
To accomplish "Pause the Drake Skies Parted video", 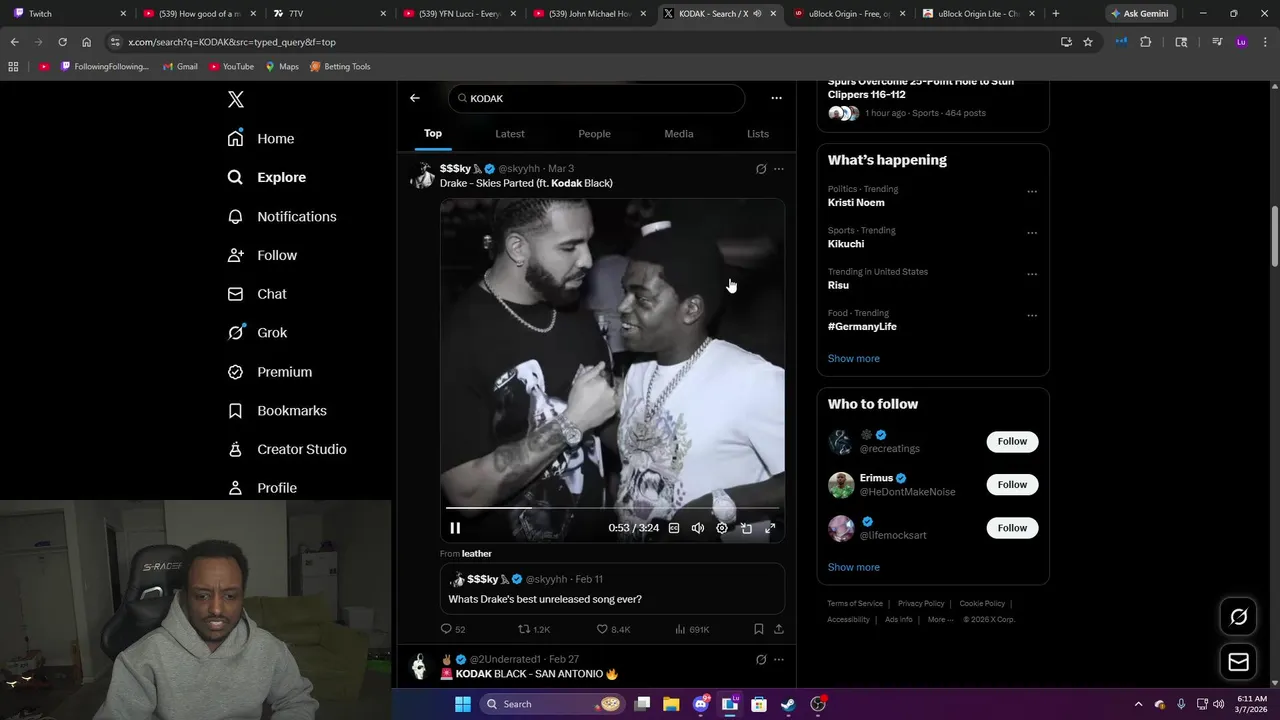I will click(455, 528).
